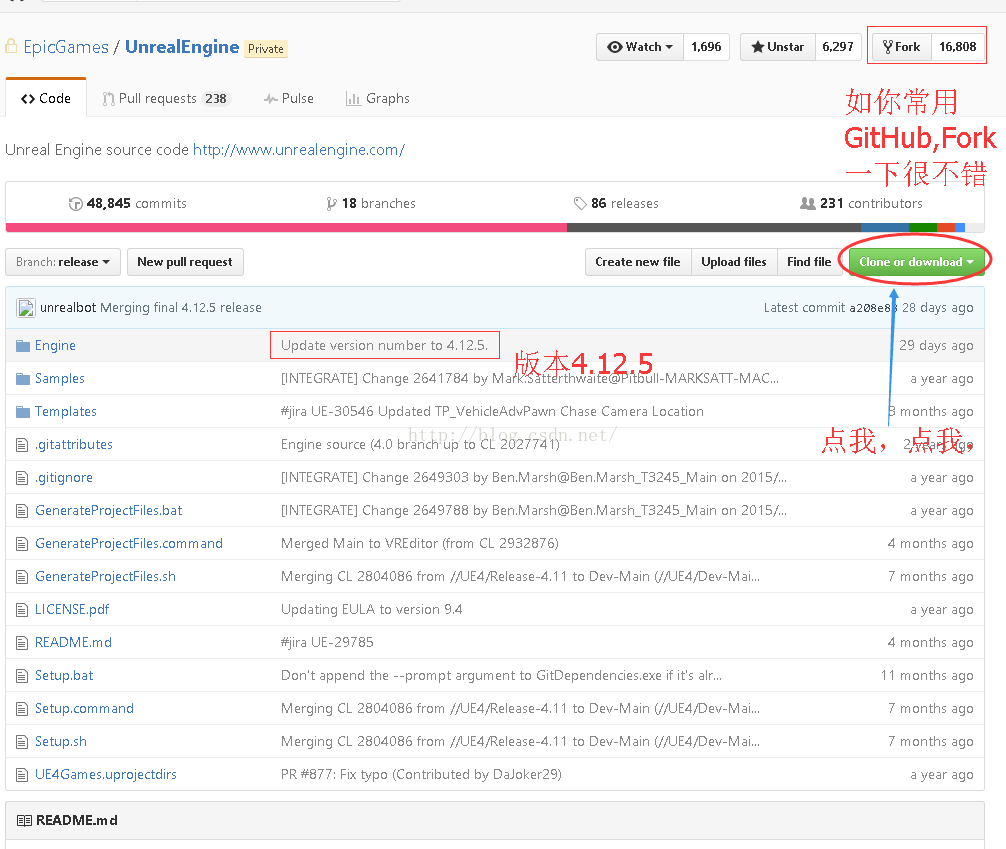Open the unrealengine.com website link
This screenshot has height=849, width=1006.
click(299, 150)
